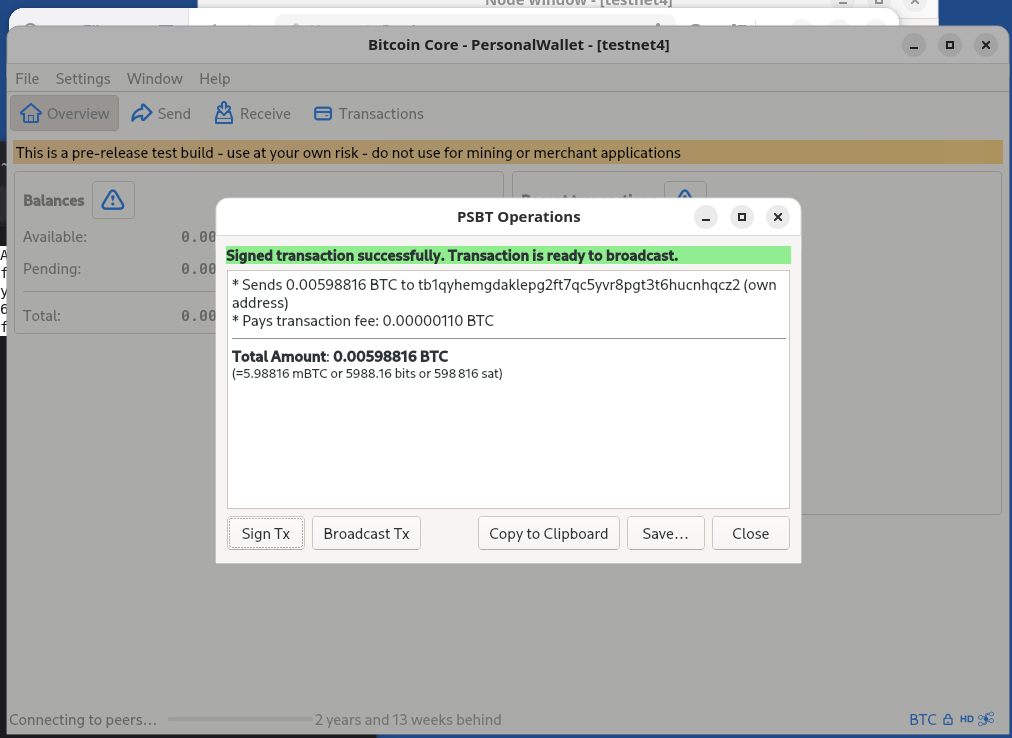Click '2 years and 13 weeks behind' text
The height and width of the screenshot is (738, 1012).
coord(408,719)
